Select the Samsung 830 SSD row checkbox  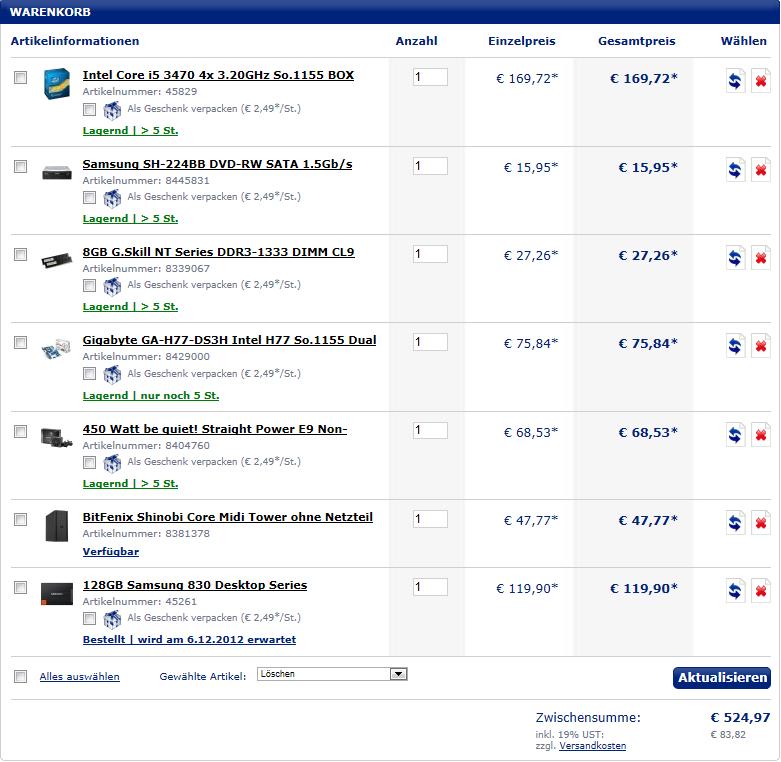pos(20,587)
